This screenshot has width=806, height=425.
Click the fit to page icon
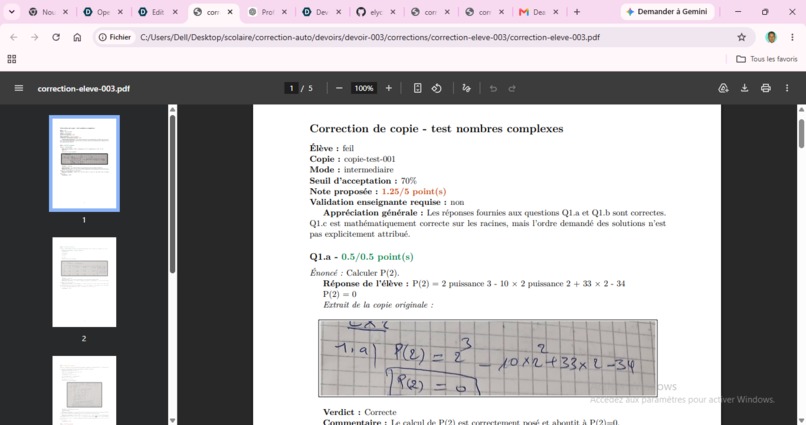417,88
